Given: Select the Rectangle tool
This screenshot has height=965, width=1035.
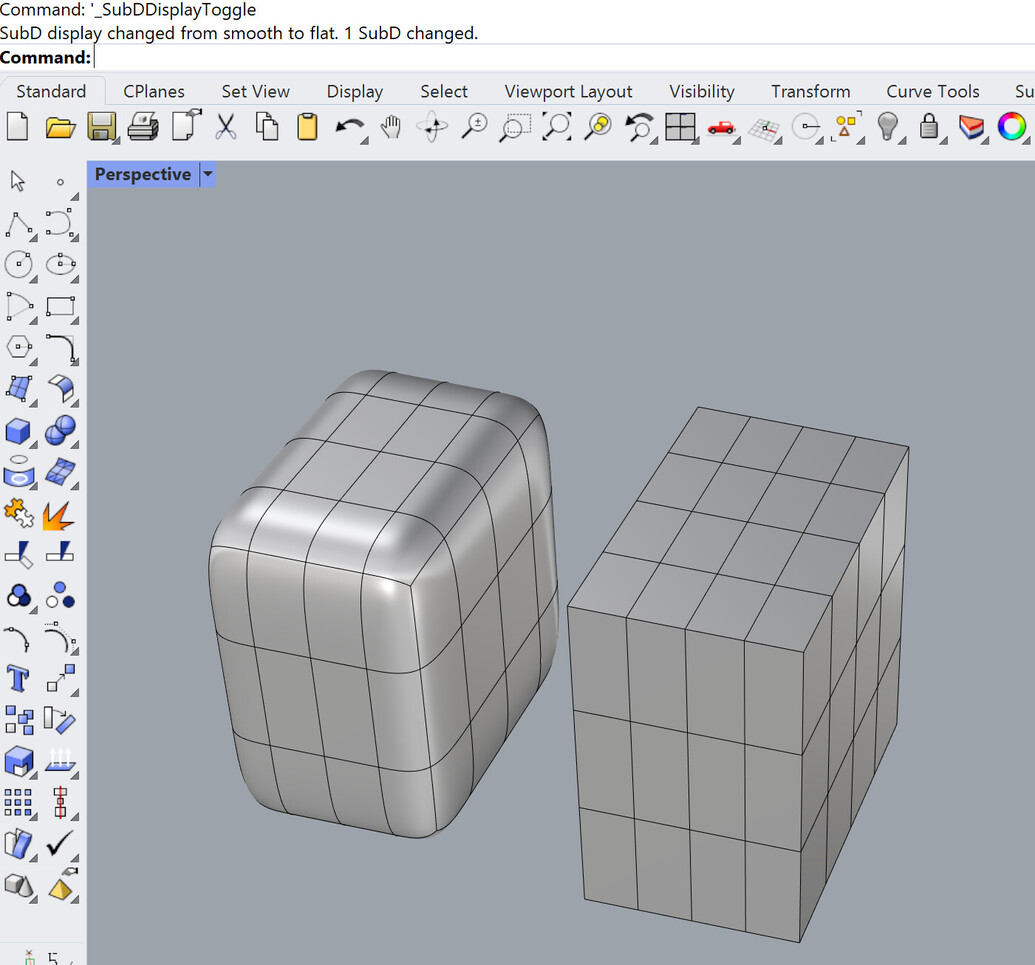Looking at the screenshot, I should click(60, 307).
